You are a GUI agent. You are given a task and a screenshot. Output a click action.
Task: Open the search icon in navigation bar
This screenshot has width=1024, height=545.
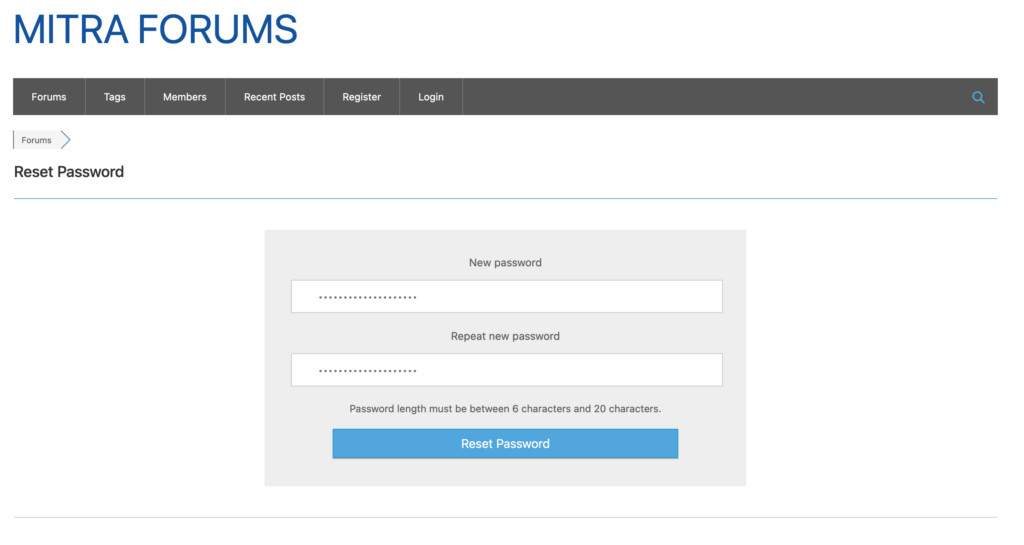click(978, 97)
